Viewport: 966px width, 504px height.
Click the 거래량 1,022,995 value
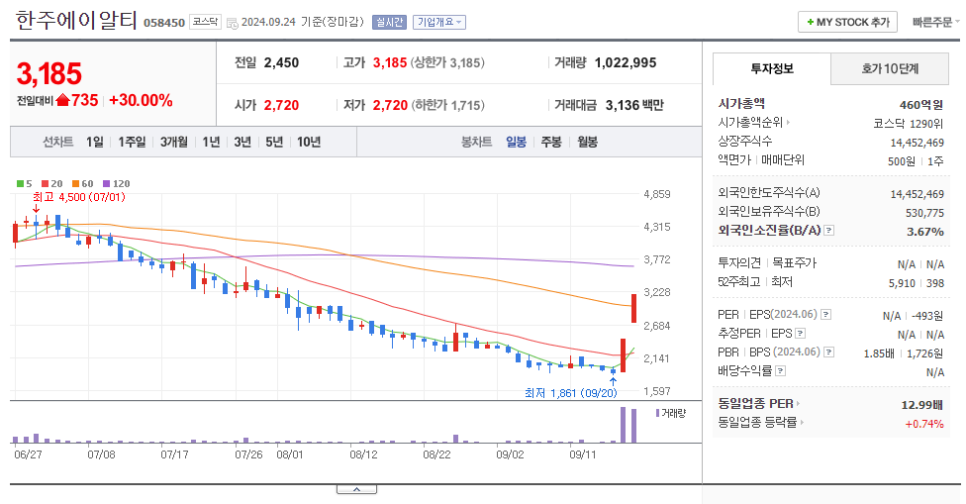tap(625, 63)
